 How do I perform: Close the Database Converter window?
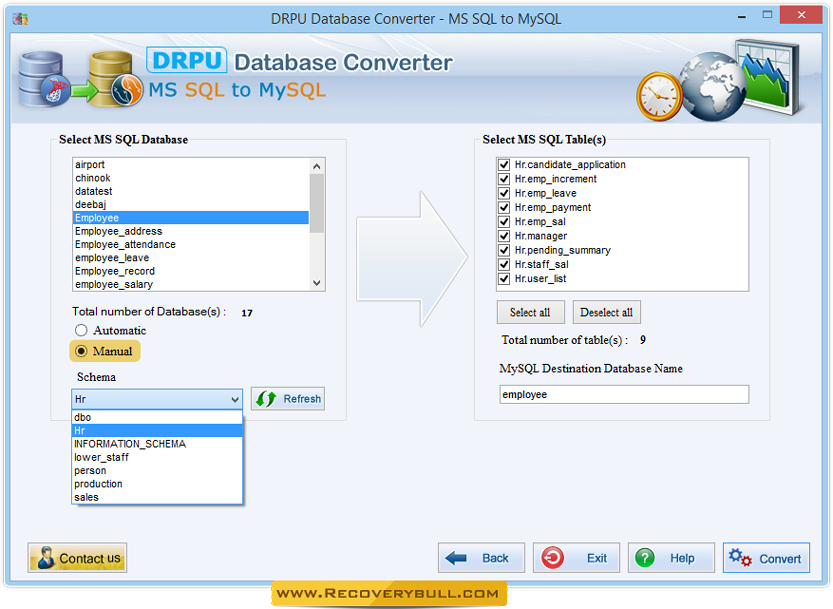pos(801,15)
